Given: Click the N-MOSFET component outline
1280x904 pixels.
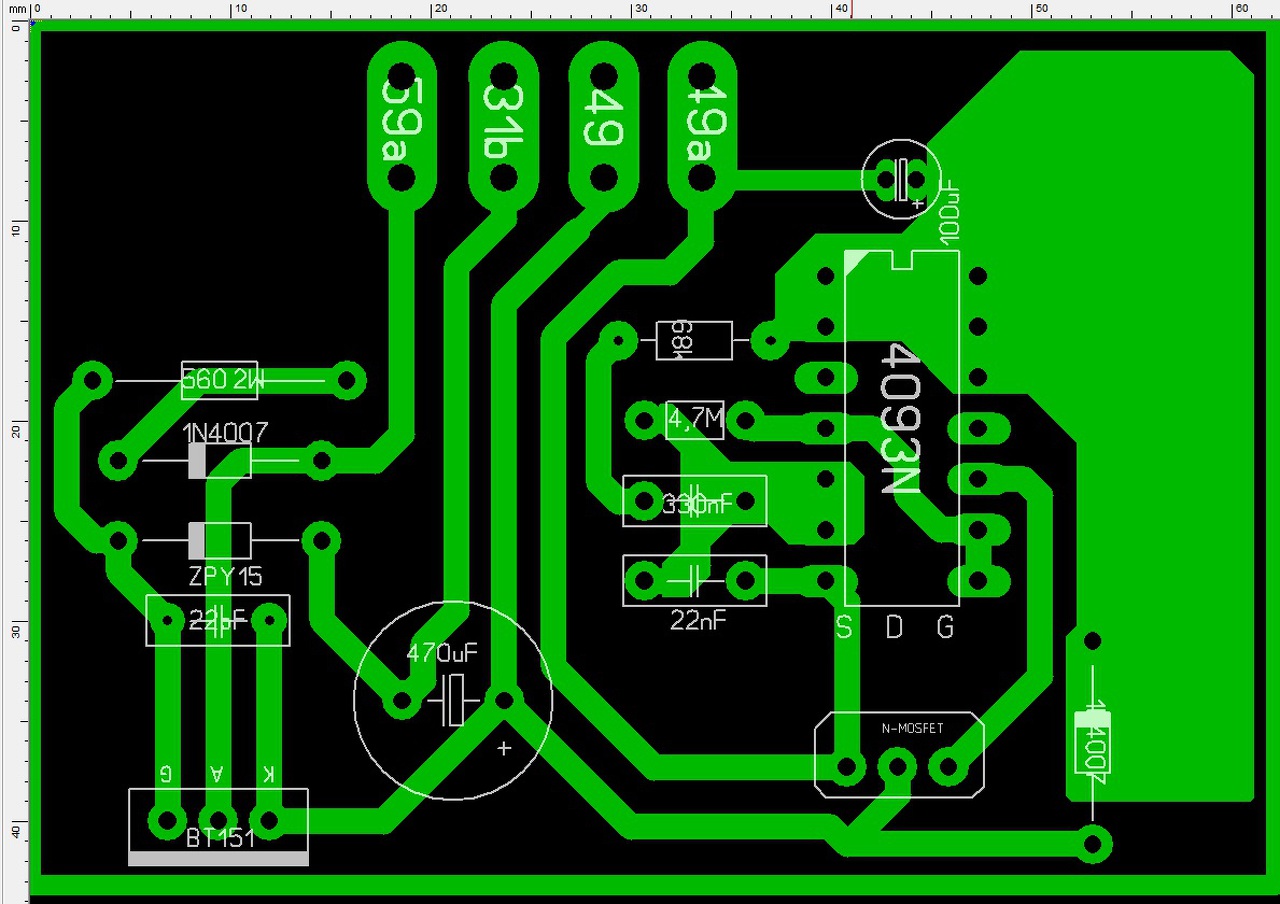Looking at the screenshot, I should (899, 755).
